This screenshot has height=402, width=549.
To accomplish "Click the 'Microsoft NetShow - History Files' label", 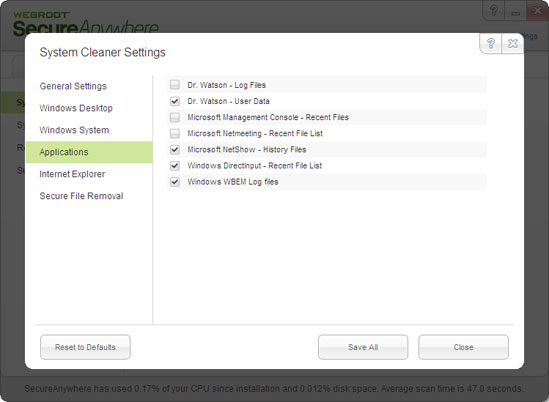I will point(247,150).
